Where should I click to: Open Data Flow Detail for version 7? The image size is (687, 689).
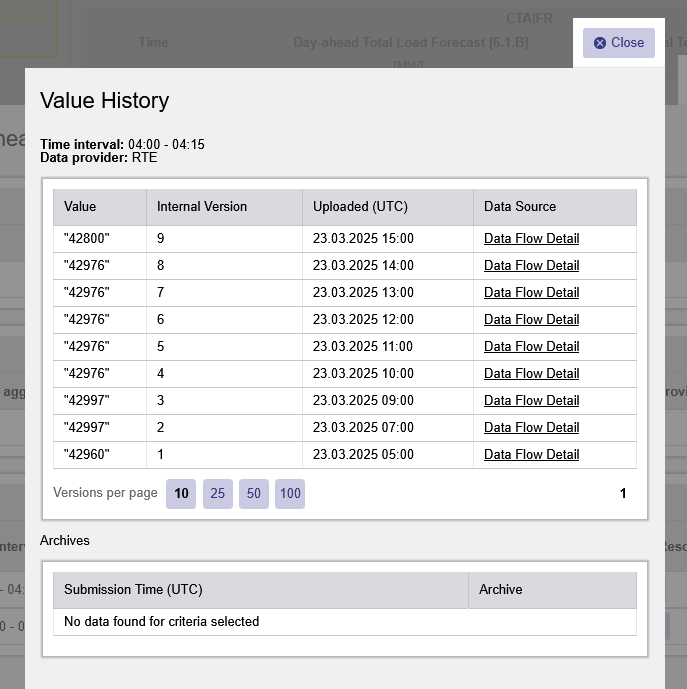coord(531,292)
